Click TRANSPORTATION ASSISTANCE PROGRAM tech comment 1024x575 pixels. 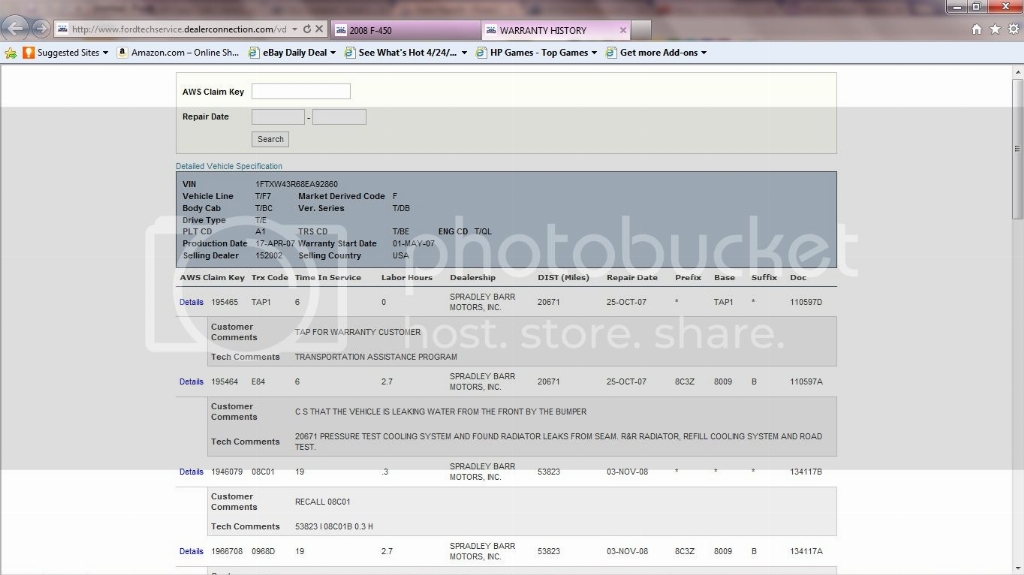[376, 357]
